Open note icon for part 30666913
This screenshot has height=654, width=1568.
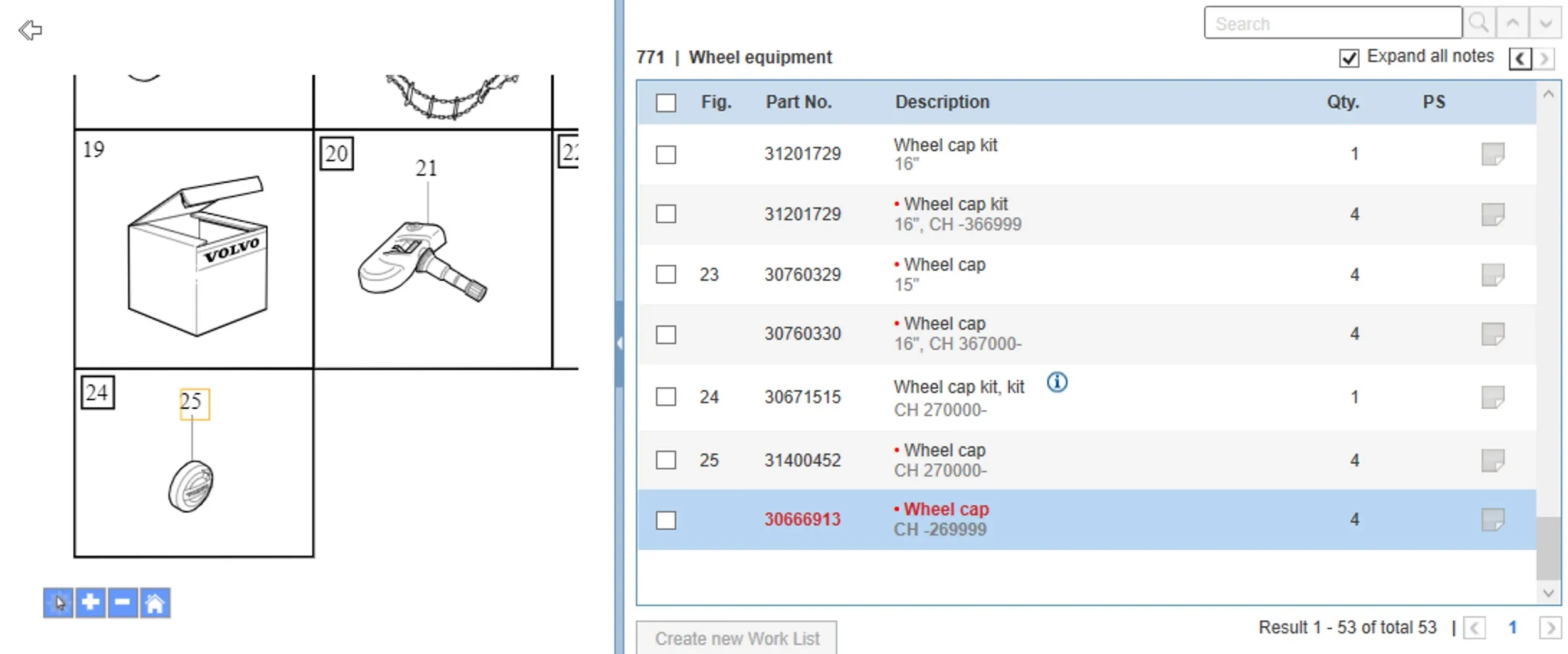[1493, 520]
